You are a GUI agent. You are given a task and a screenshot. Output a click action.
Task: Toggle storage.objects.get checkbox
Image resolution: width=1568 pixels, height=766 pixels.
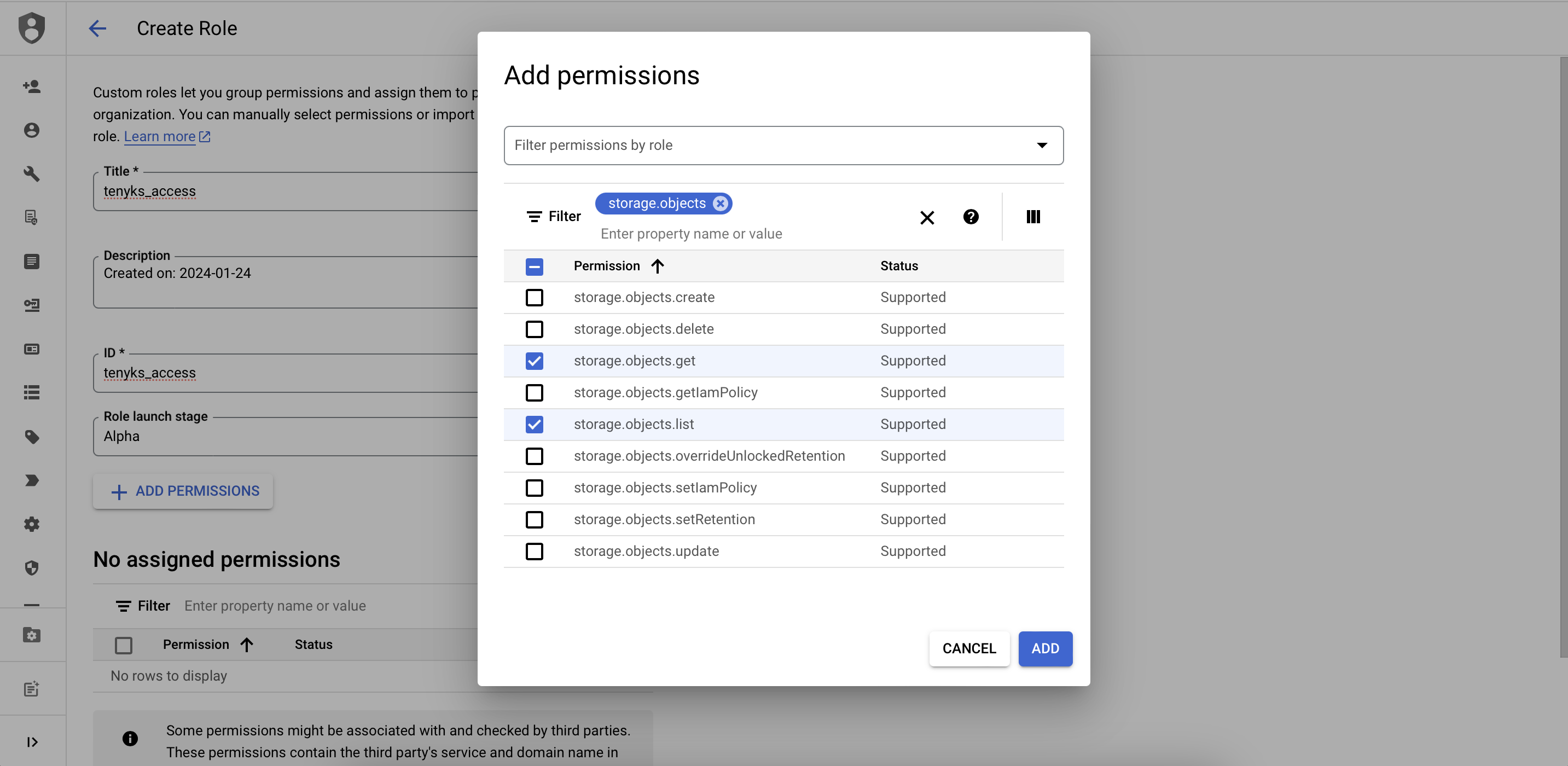534,360
